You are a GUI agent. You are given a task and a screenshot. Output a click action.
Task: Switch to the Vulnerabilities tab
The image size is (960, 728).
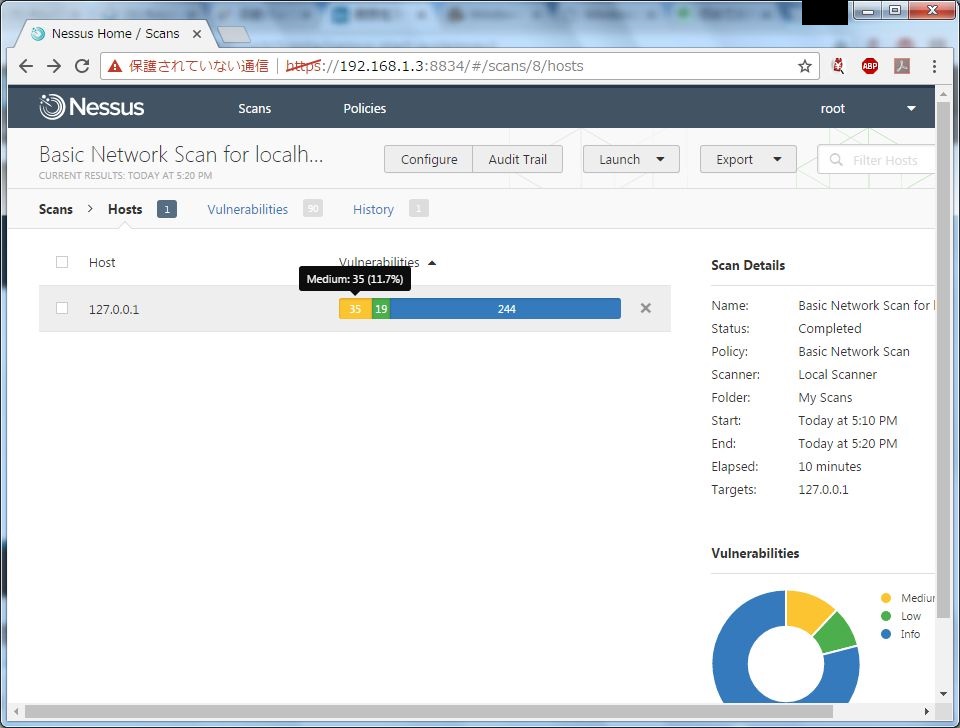[247, 209]
